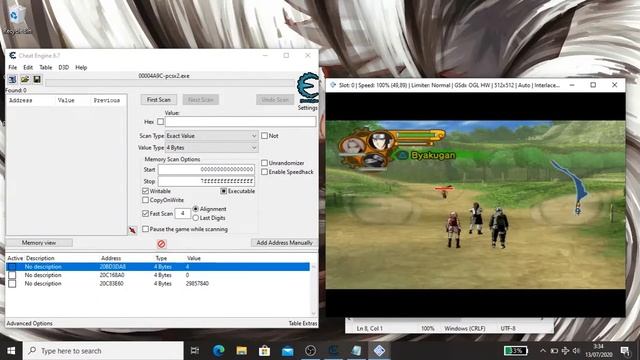Click the Previous column header in results
Viewport: 640px width, 360px height.
click(107, 100)
